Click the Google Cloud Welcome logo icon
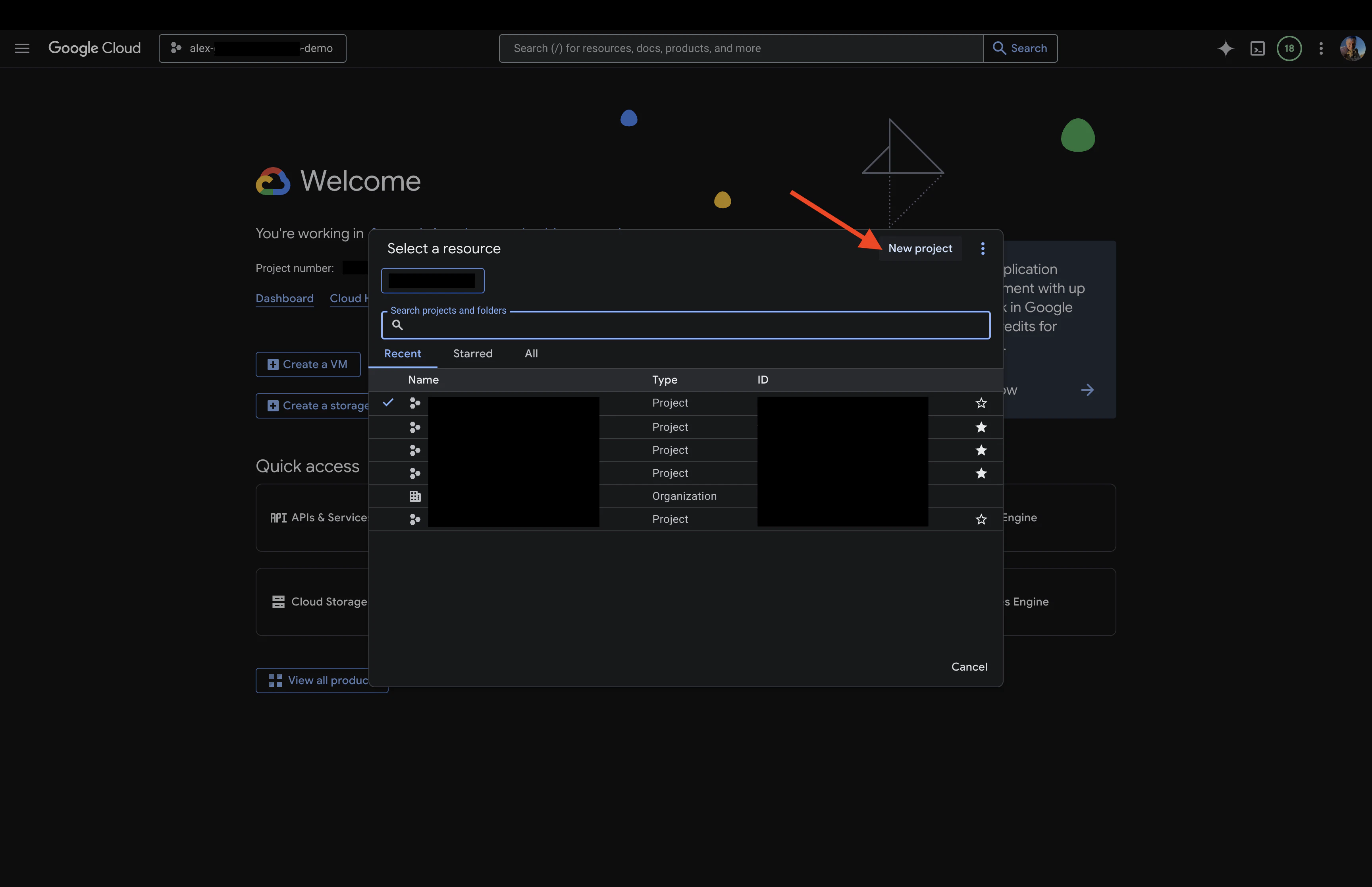 273,181
